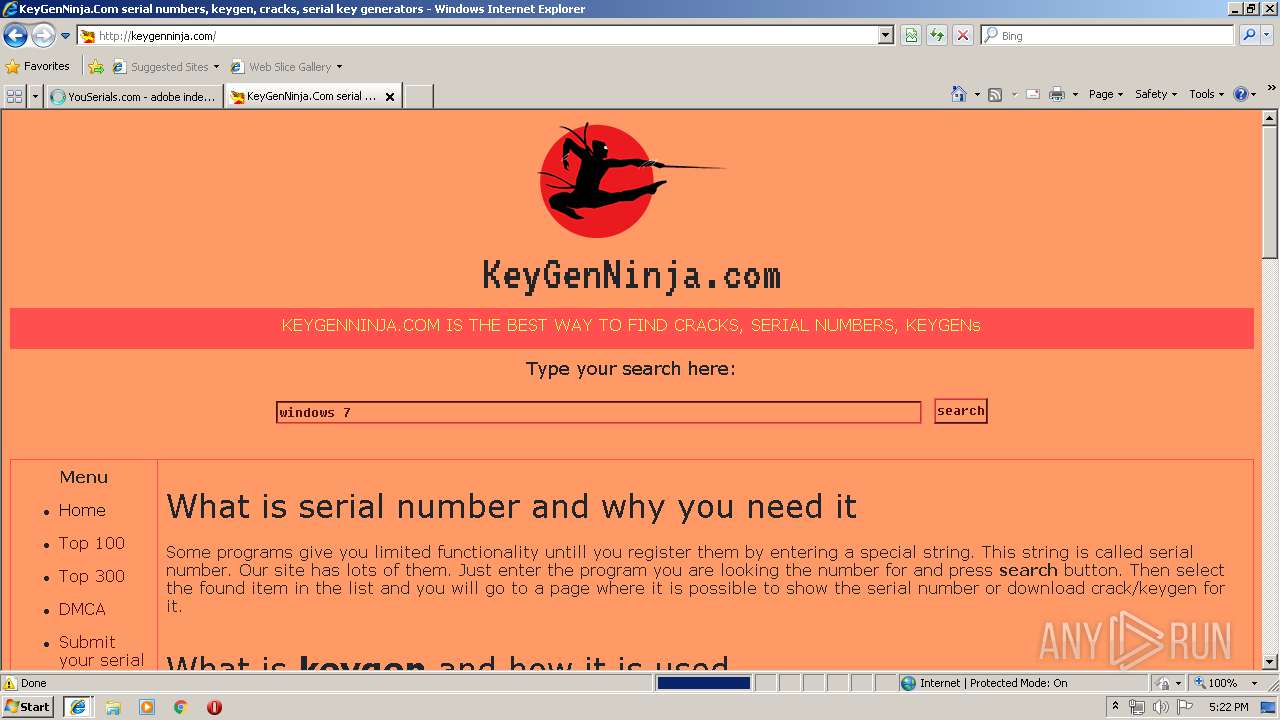Screen dimensions: 1280x720
Task: Expand the tab list dropdown arrow
Action: (35, 96)
